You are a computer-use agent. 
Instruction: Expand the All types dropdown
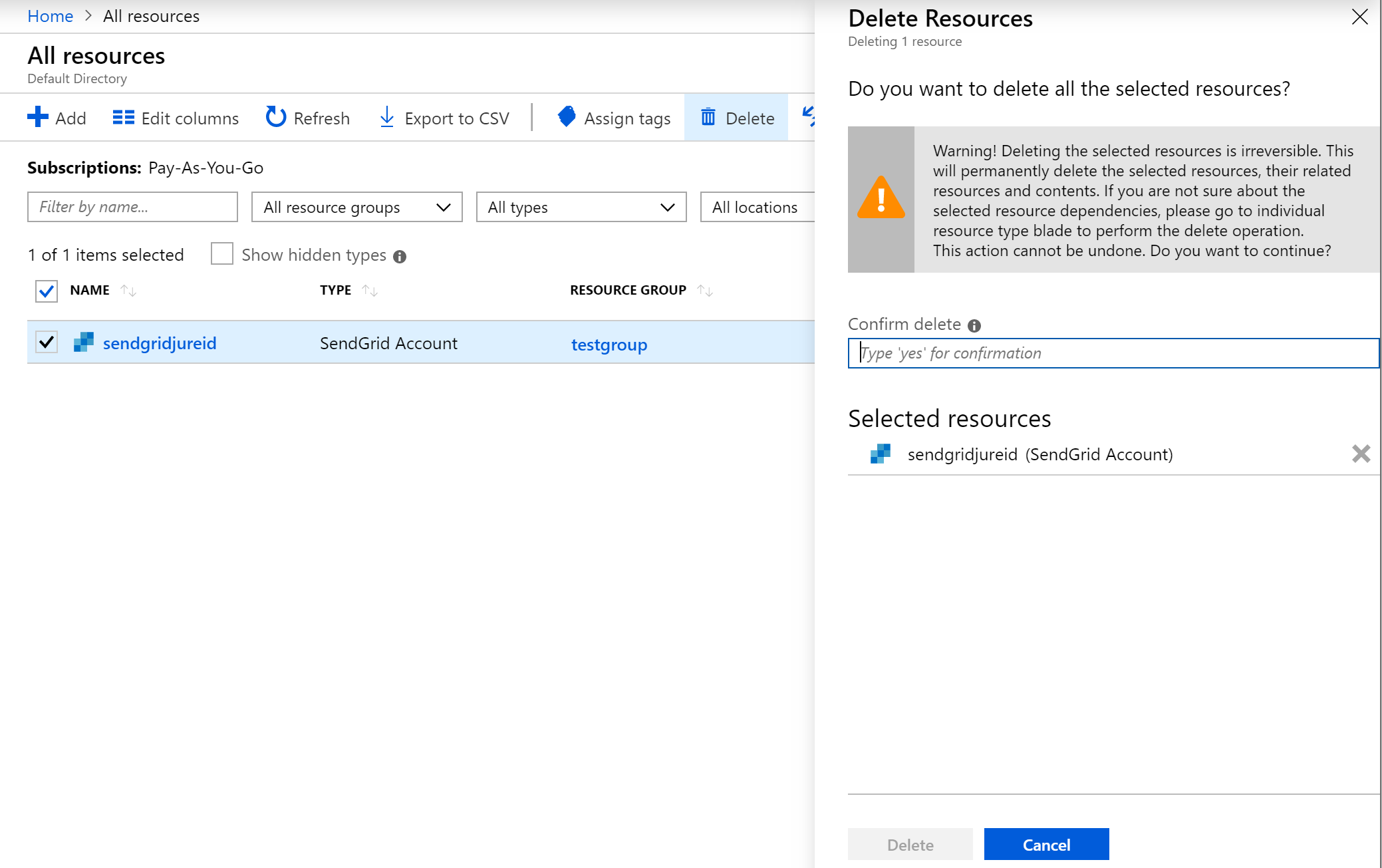[x=580, y=207]
